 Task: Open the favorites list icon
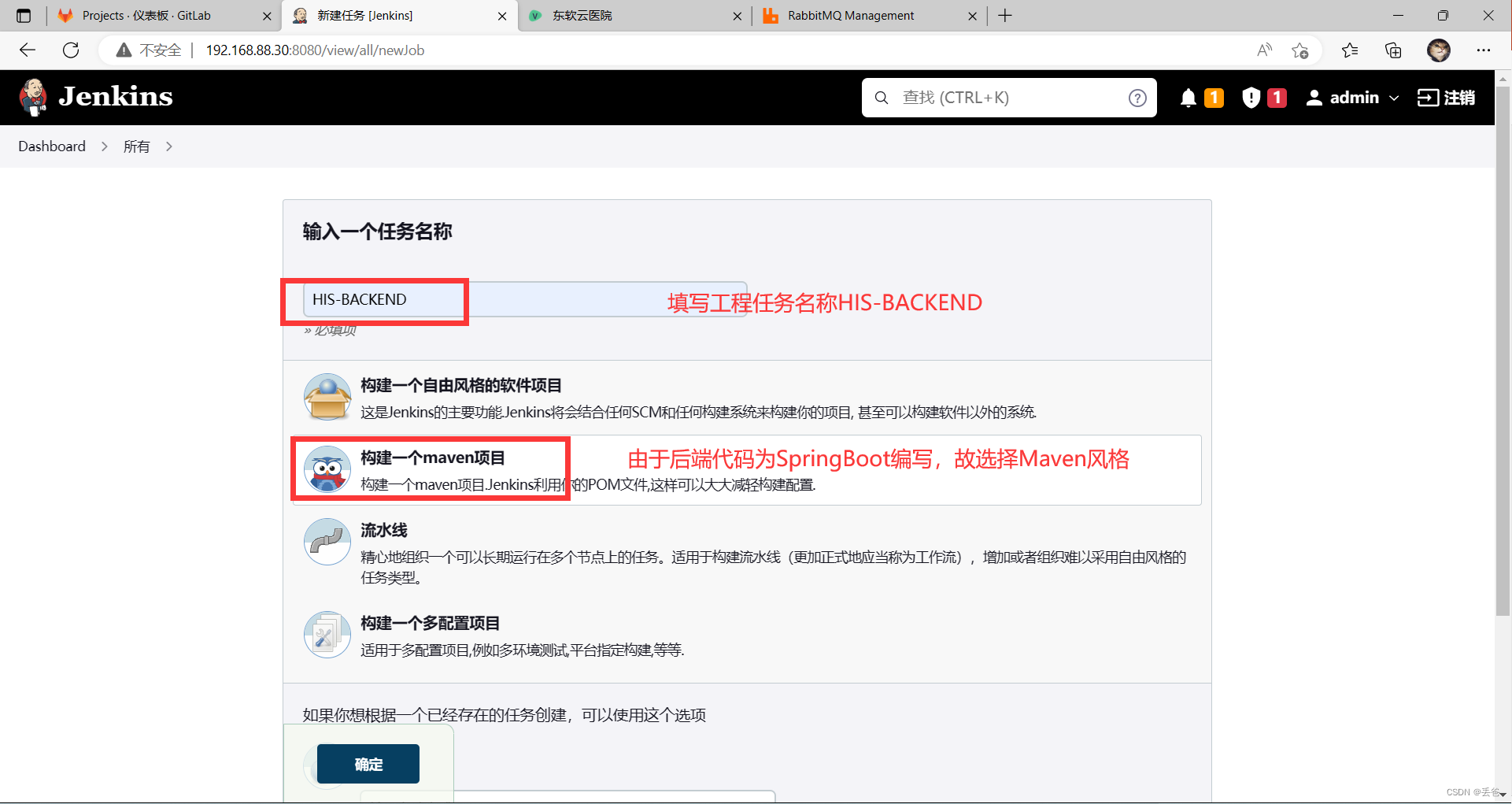(1350, 50)
